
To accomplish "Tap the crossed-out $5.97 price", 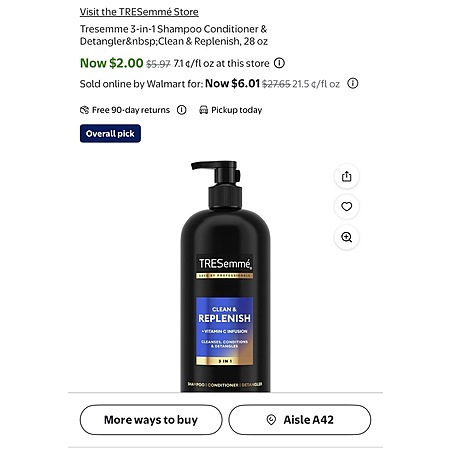I will [x=158, y=64].
